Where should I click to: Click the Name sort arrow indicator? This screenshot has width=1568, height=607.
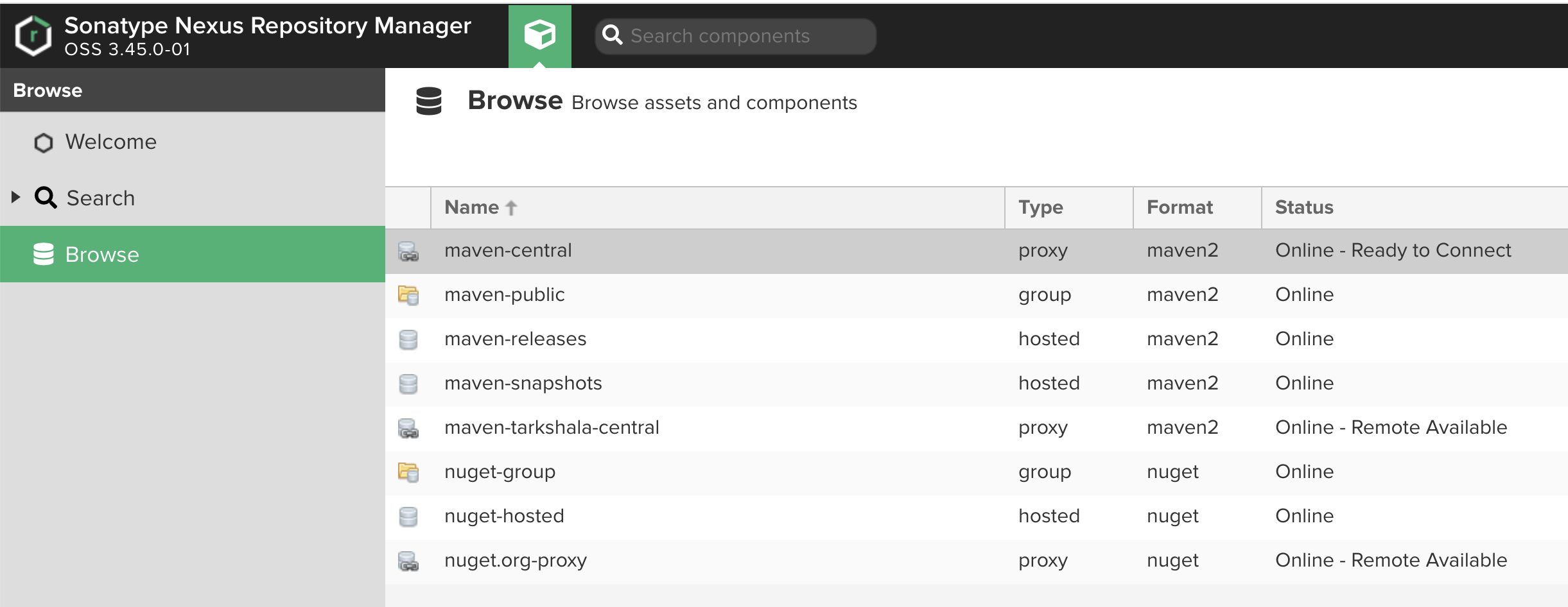(x=511, y=208)
